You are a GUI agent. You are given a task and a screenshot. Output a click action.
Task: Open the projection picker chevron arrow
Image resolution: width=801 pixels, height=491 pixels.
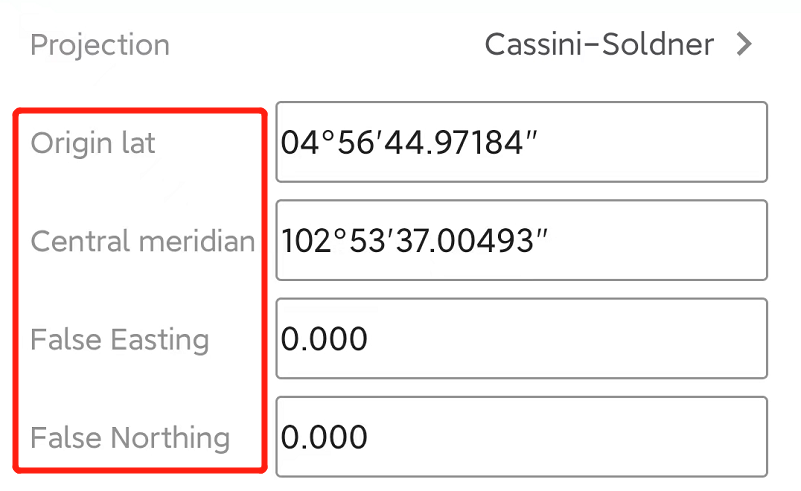tap(743, 45)
